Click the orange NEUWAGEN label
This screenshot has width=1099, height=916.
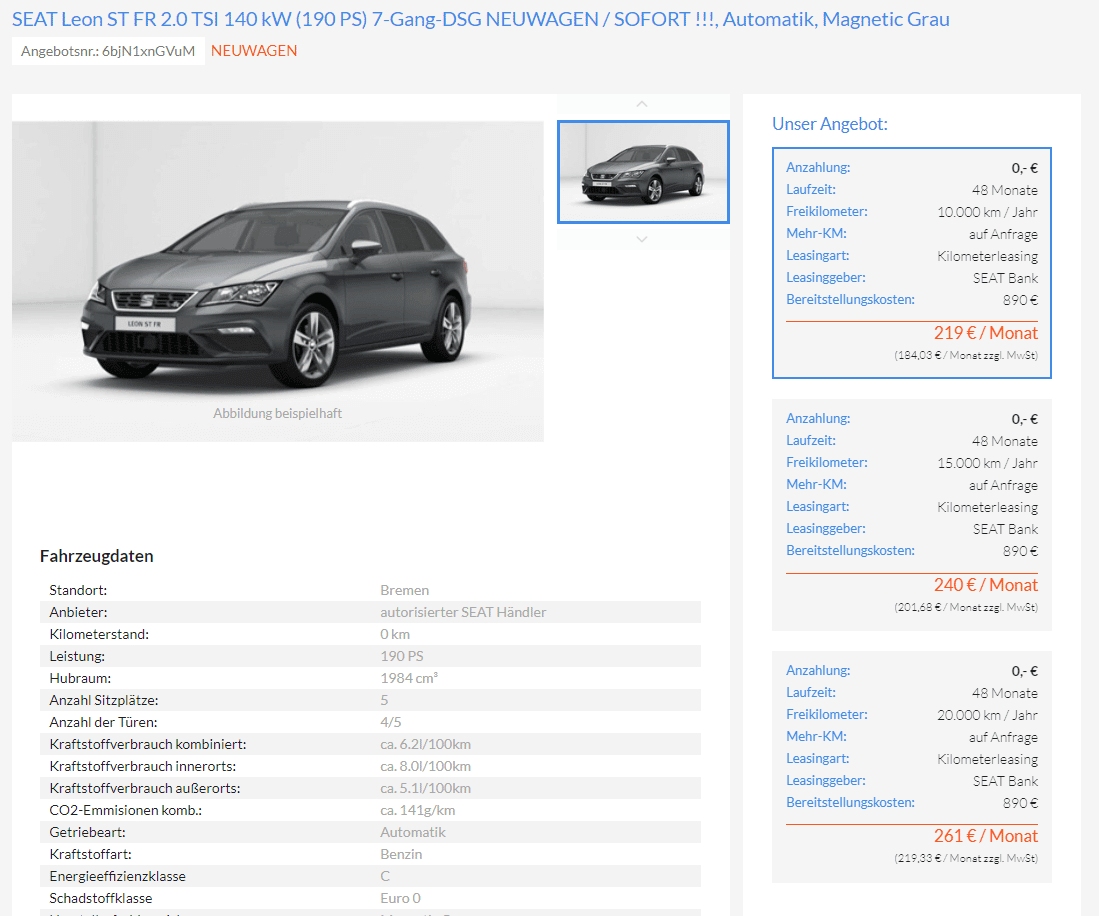[x=254, y=50]
